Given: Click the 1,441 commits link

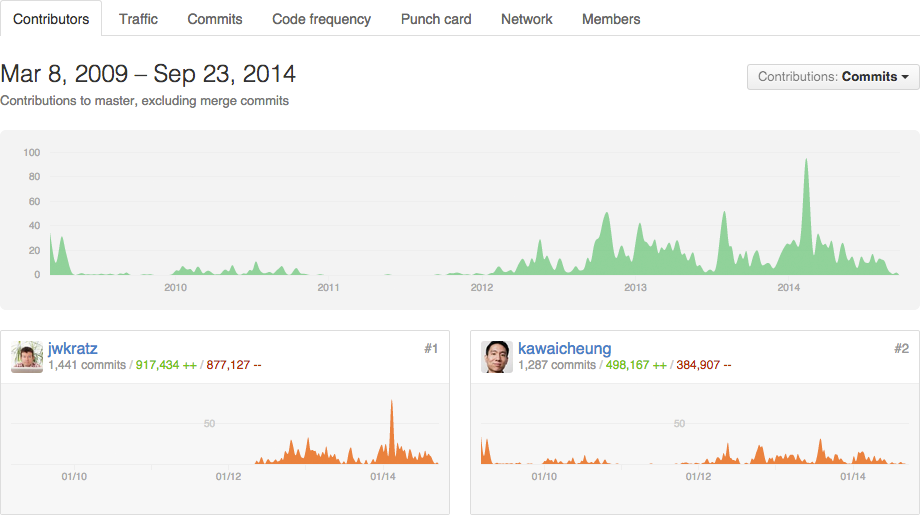Looking at the screenshot, I should (x=87, y=365).
